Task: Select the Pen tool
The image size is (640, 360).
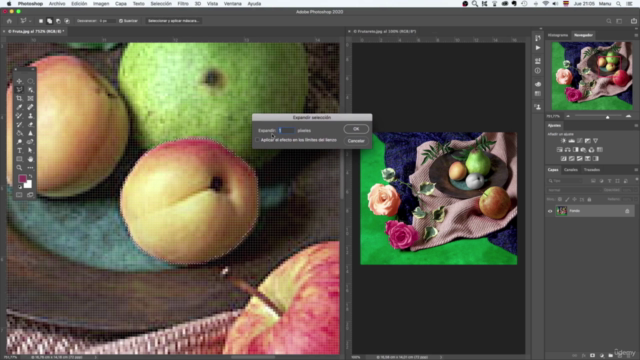Action: pos(30,142)
